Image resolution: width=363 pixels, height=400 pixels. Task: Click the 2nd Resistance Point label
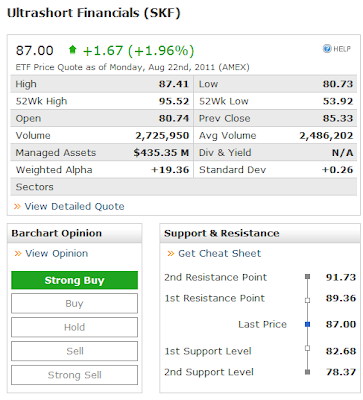pos(215,277)
